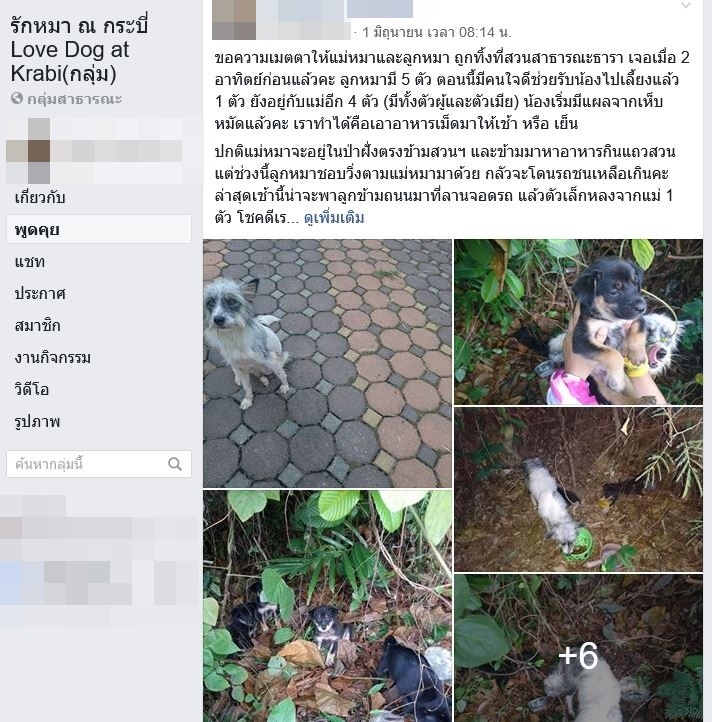Open photo of puppies among leaves
This screenshot has height=722, width=712.
pyautogui.click(x=327, y=606)
